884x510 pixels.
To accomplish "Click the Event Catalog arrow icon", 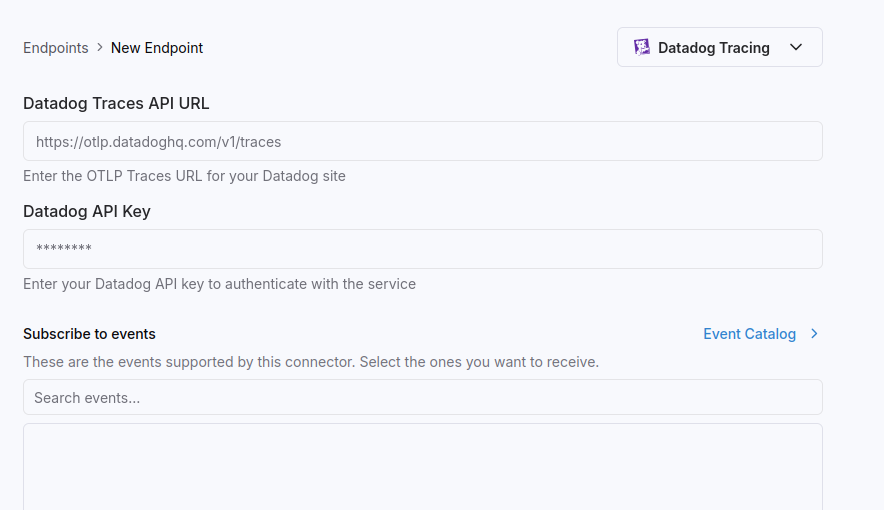I will (x=814, y=334).
